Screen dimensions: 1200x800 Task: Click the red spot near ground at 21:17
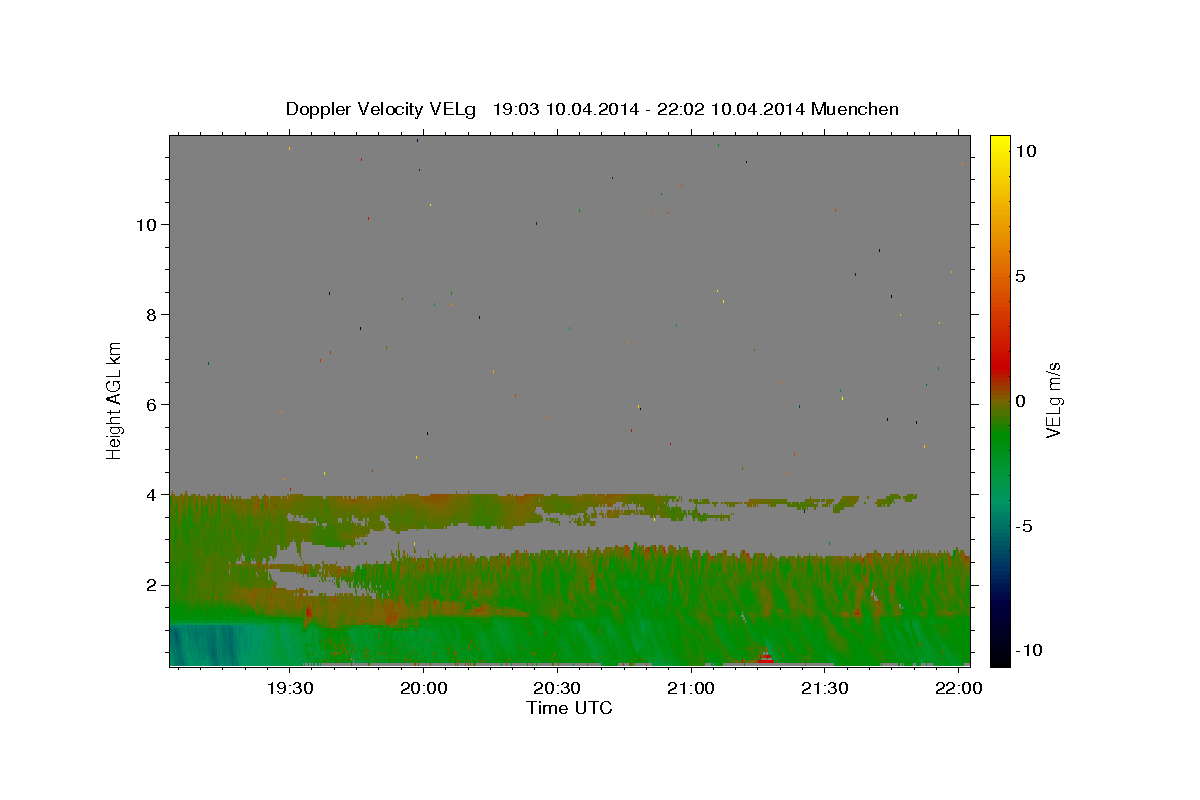(766, 657)
